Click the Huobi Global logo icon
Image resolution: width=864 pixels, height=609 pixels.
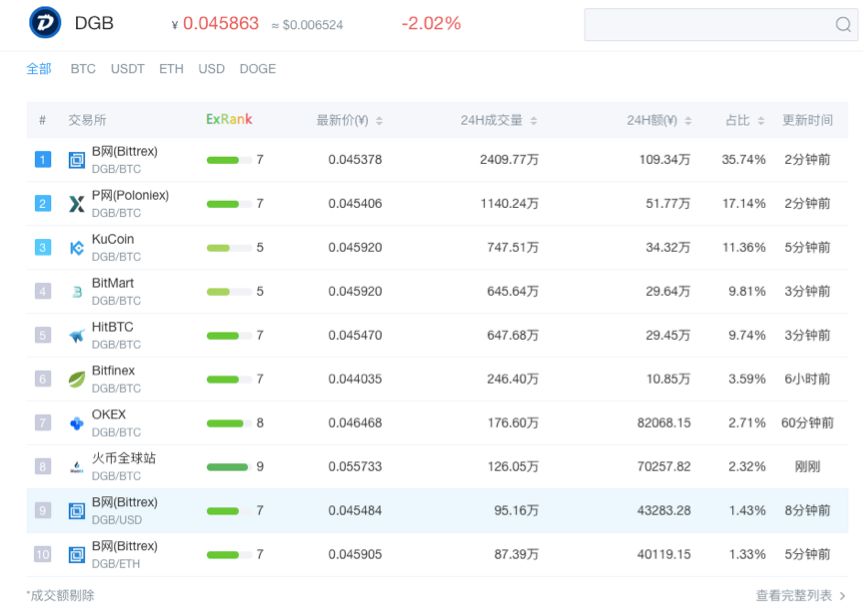tap(77, 467)
